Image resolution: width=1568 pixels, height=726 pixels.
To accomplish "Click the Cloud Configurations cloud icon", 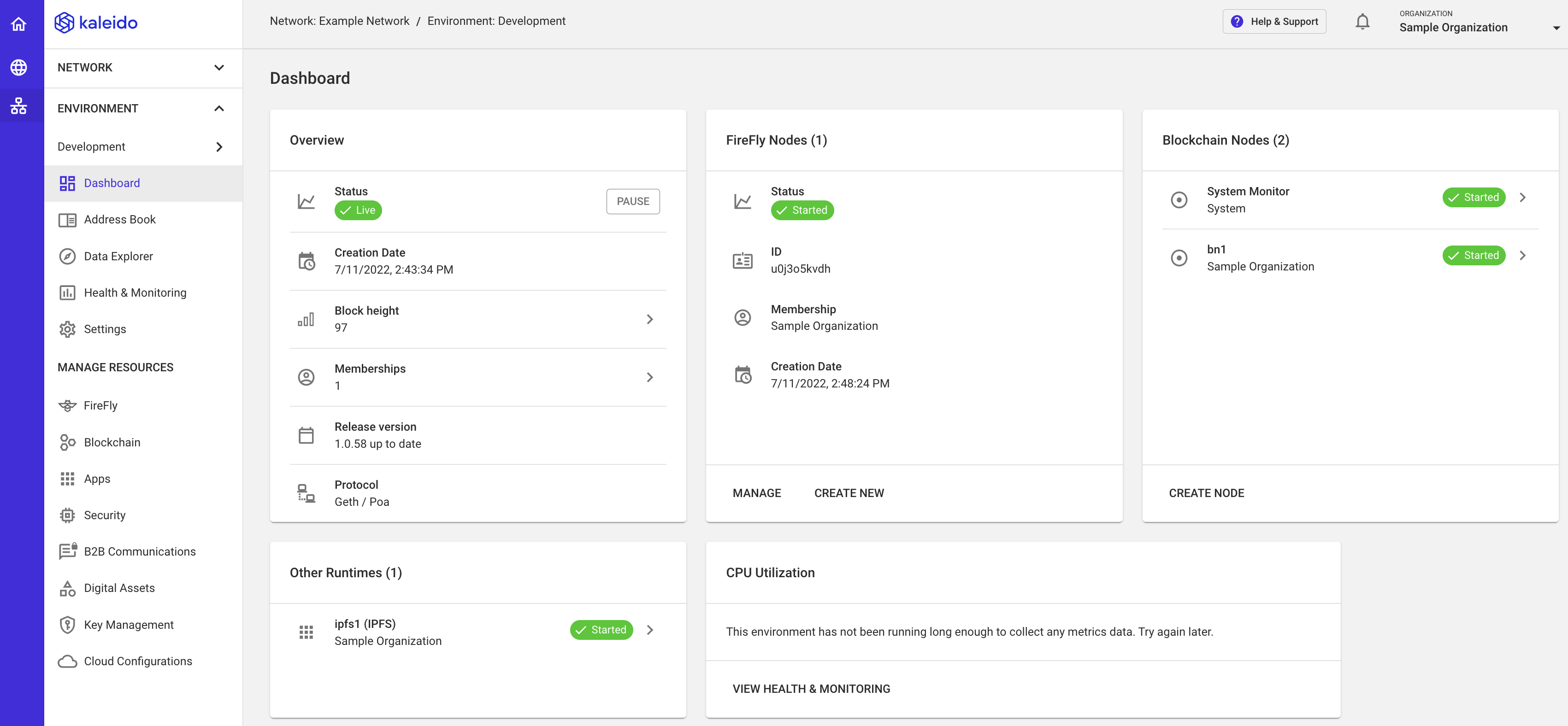I will (x=67, y=661).
